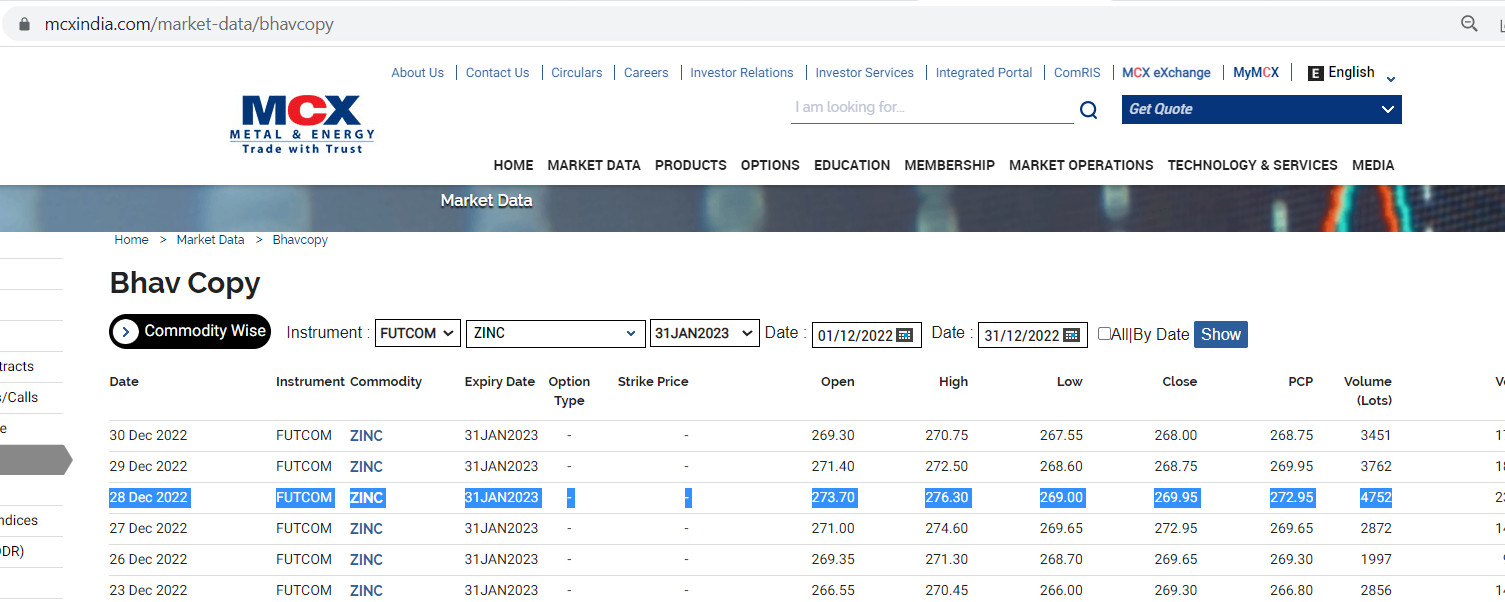Click the ZINC link in 29 Dec 2022 row
The image size is (1505, 602).
(366, 467)
